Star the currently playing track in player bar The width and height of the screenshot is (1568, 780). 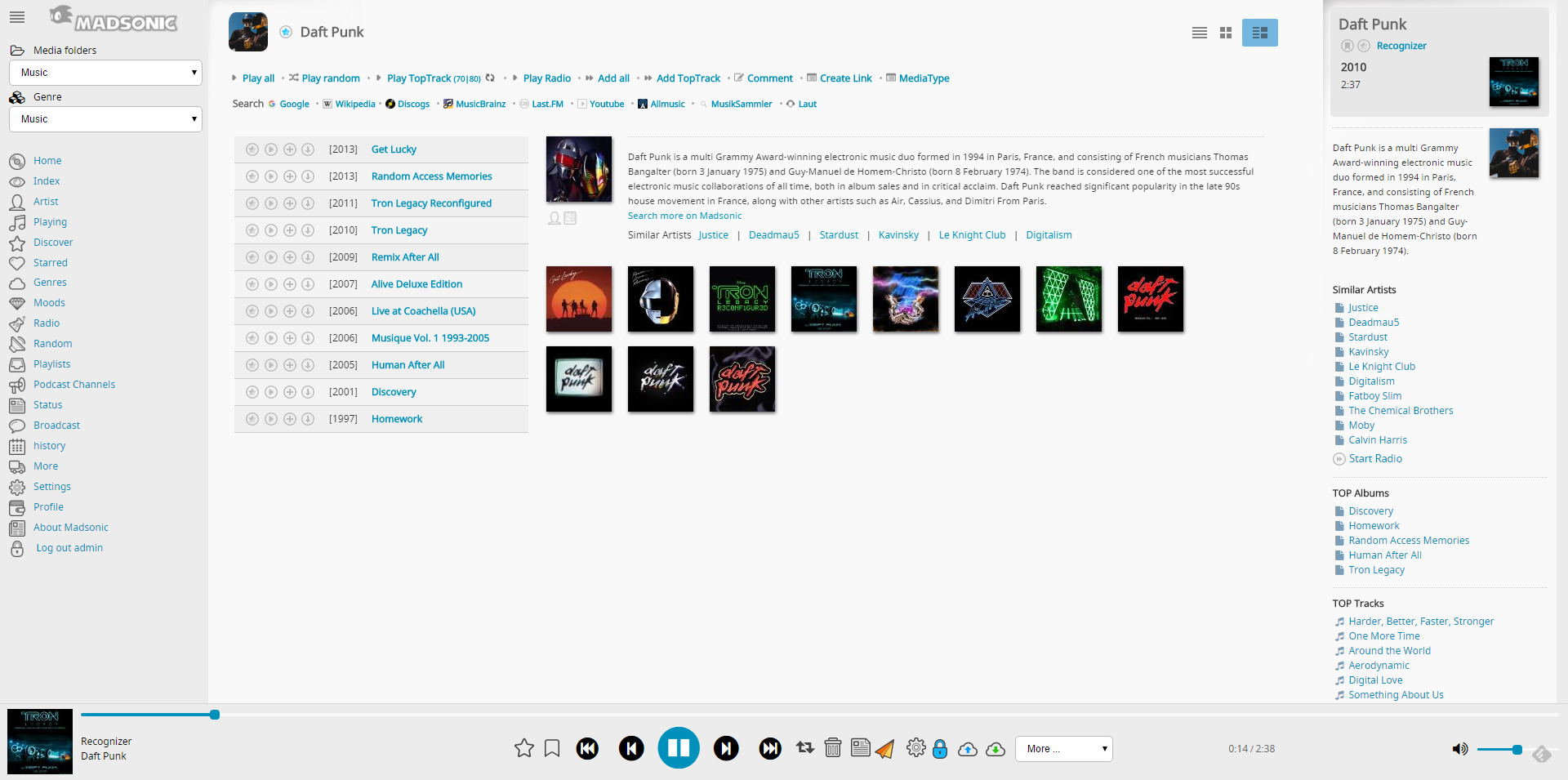click(524, 748)
